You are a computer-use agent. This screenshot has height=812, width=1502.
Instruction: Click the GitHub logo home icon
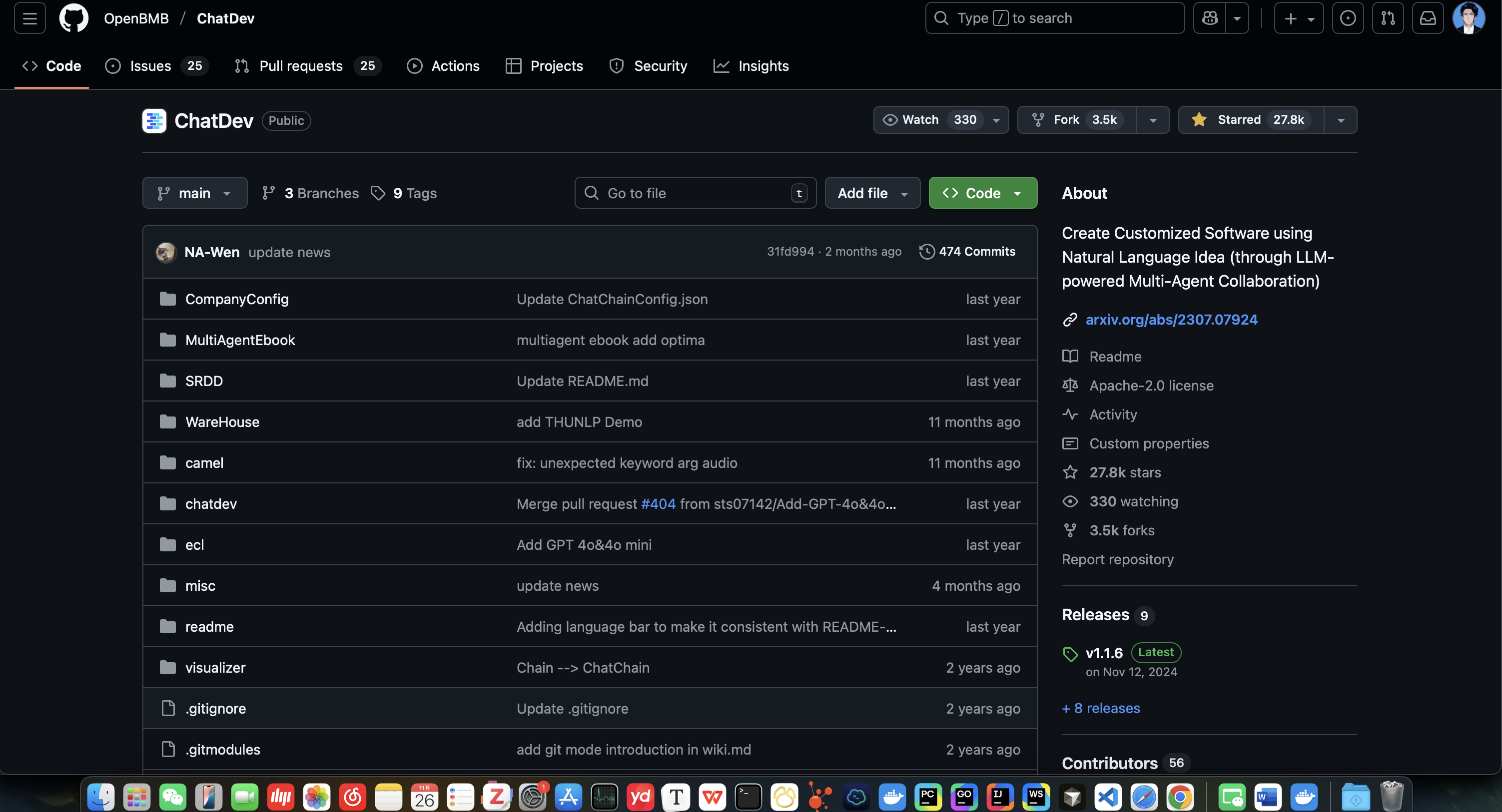(73, 18)
